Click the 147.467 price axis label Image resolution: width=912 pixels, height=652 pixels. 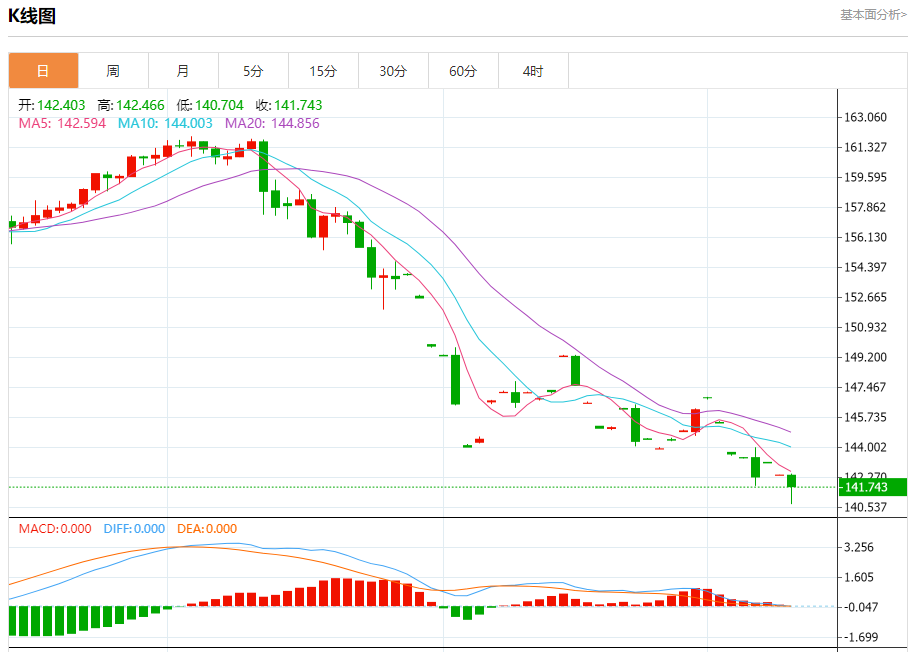coord(865,387)
